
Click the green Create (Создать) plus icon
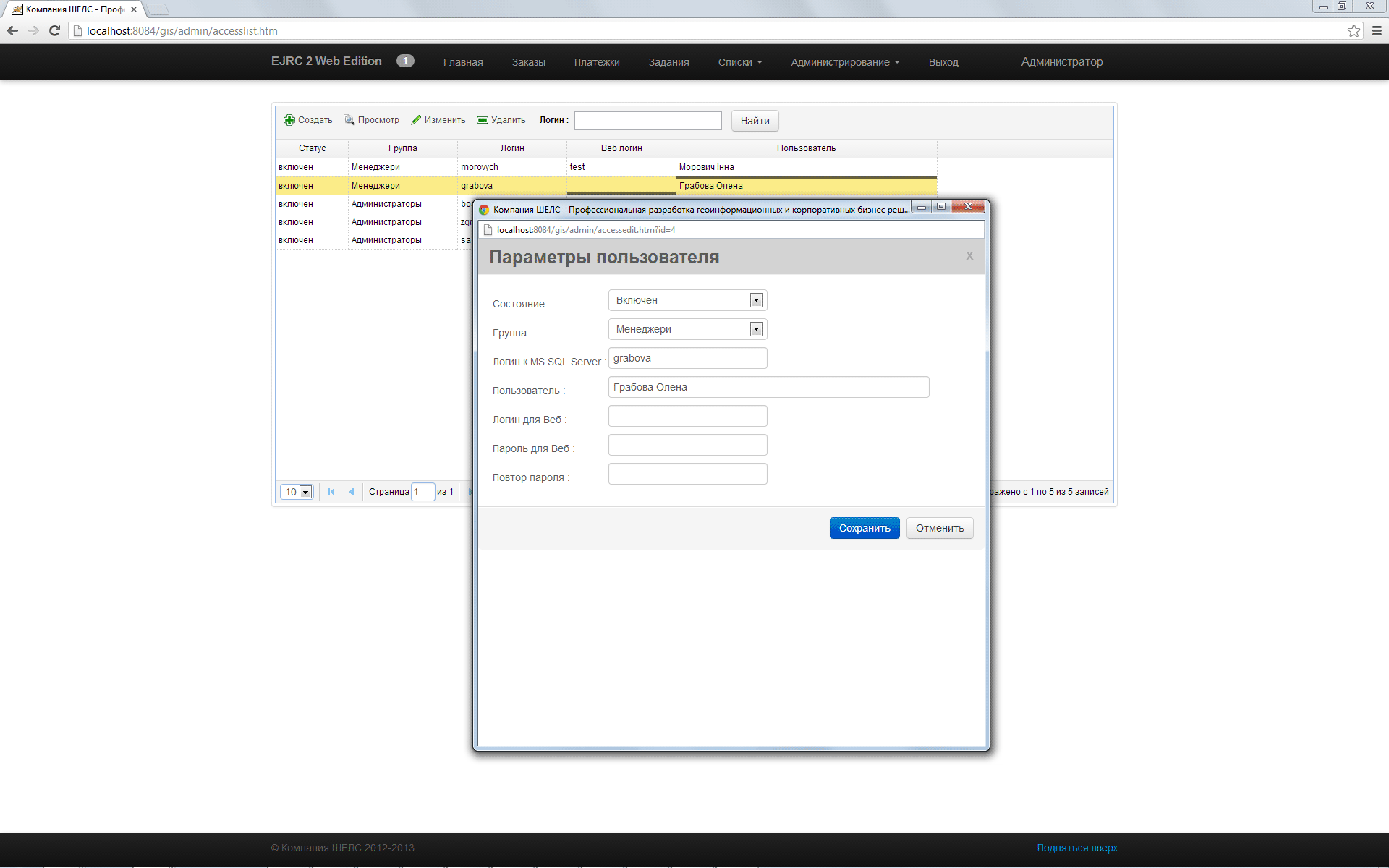pyautogui.click(x=289, y=120)
